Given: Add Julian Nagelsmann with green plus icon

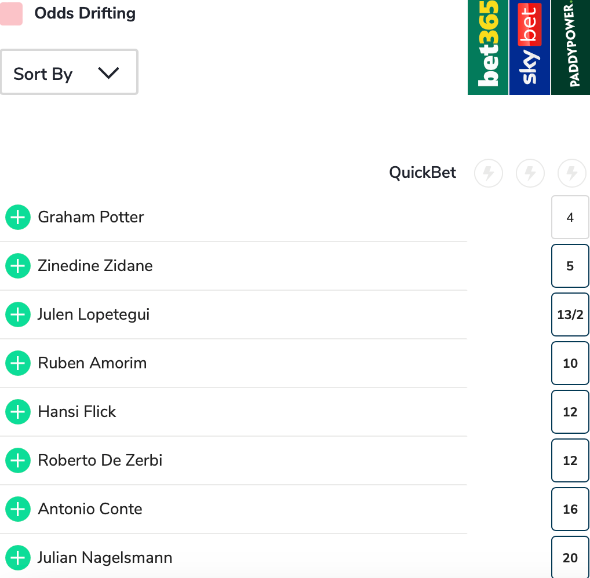Looking at the screenshot, I should click(x=18, y=558).
